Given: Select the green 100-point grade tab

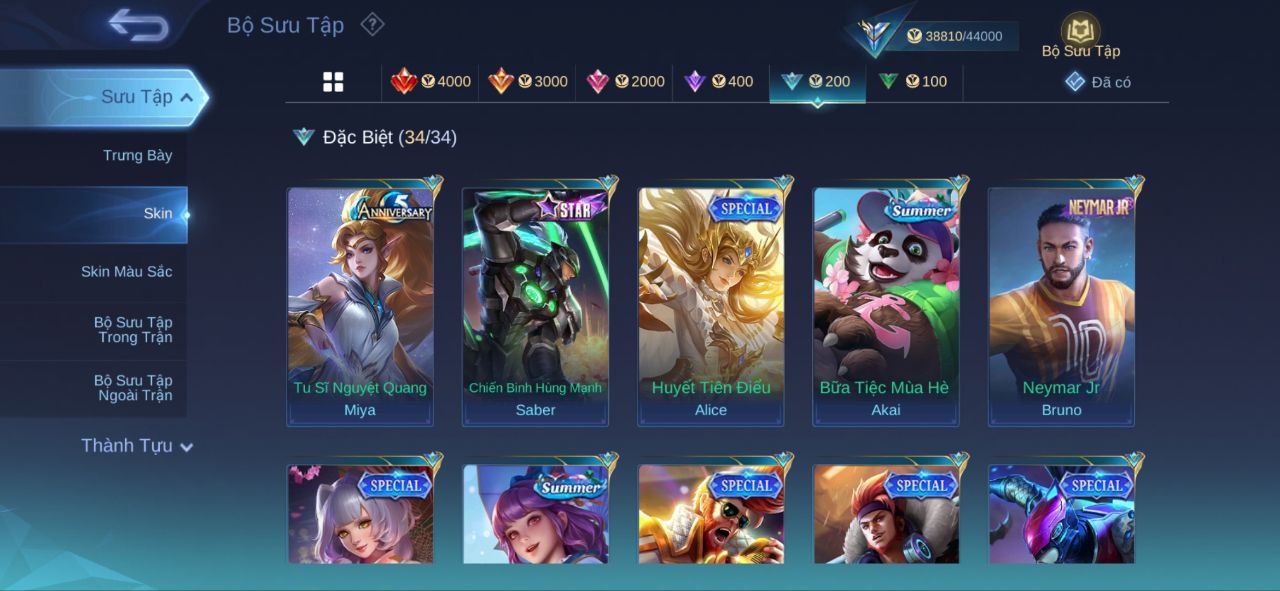Looking at the screenshot, I should point(912,82).
